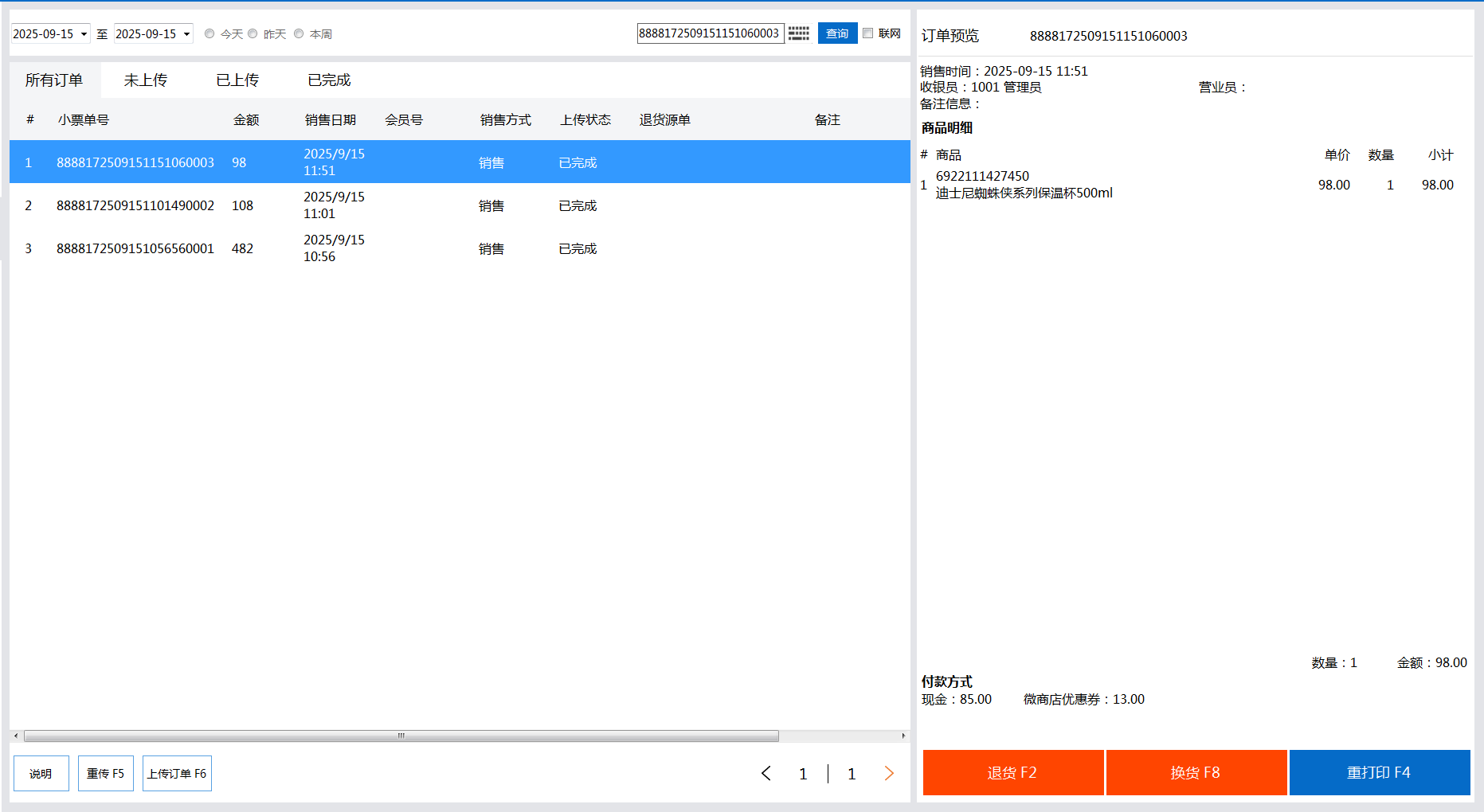Click the receipt number search field
Viewport: 1484px width, 812px height.
(x=709, y=33)
